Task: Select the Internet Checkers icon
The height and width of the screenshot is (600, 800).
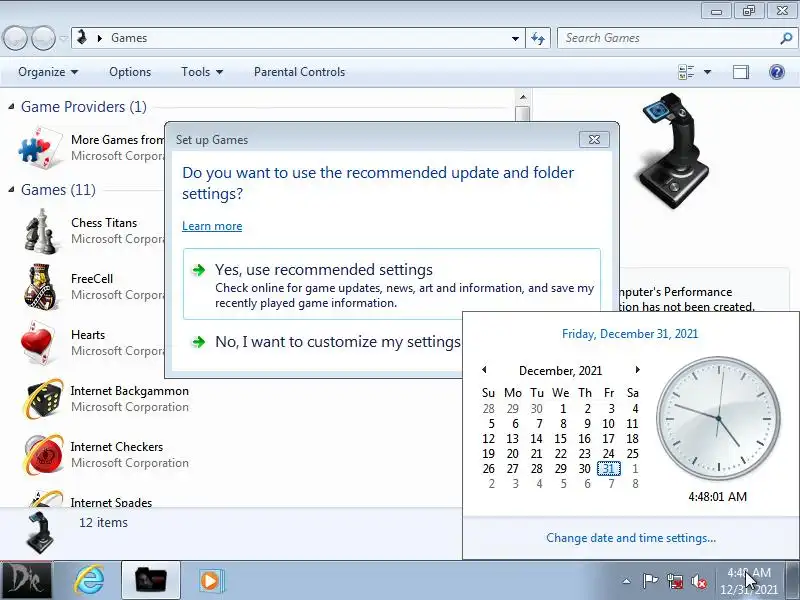Action: coord(43,455)
